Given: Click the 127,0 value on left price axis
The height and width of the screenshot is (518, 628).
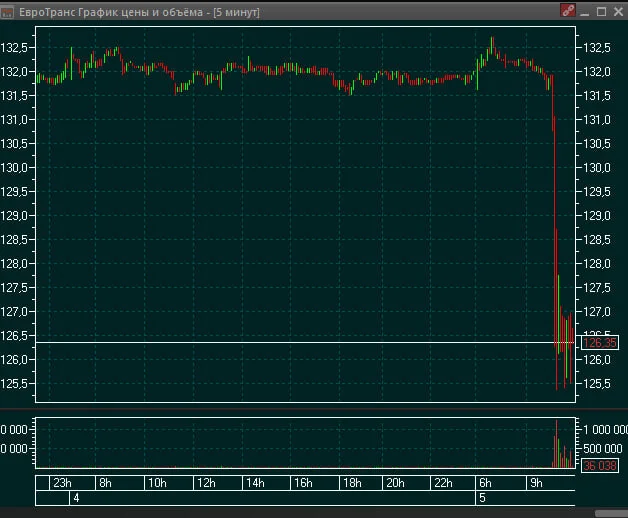Looking at the screenshot, I should (14, 312).
